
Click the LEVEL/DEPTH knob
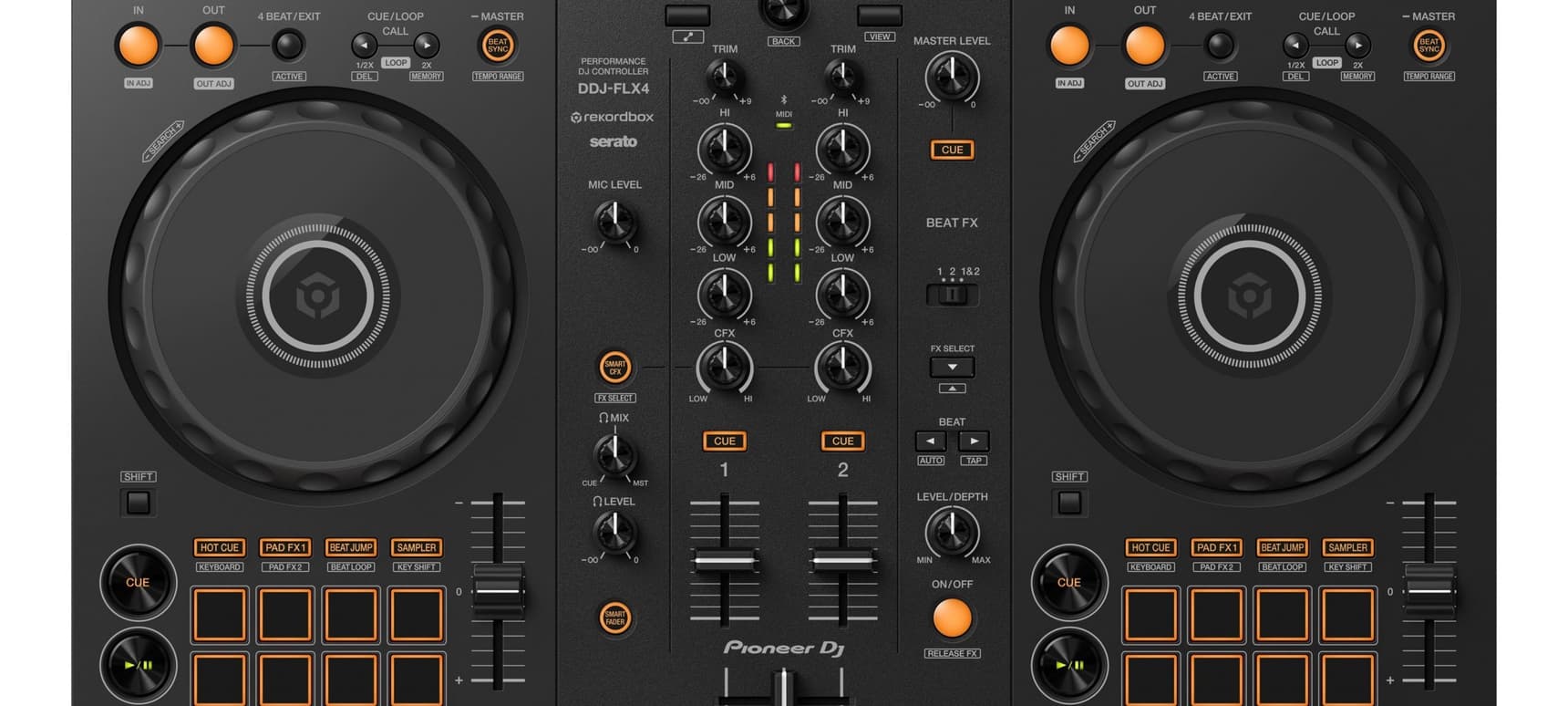coord(952,533)
